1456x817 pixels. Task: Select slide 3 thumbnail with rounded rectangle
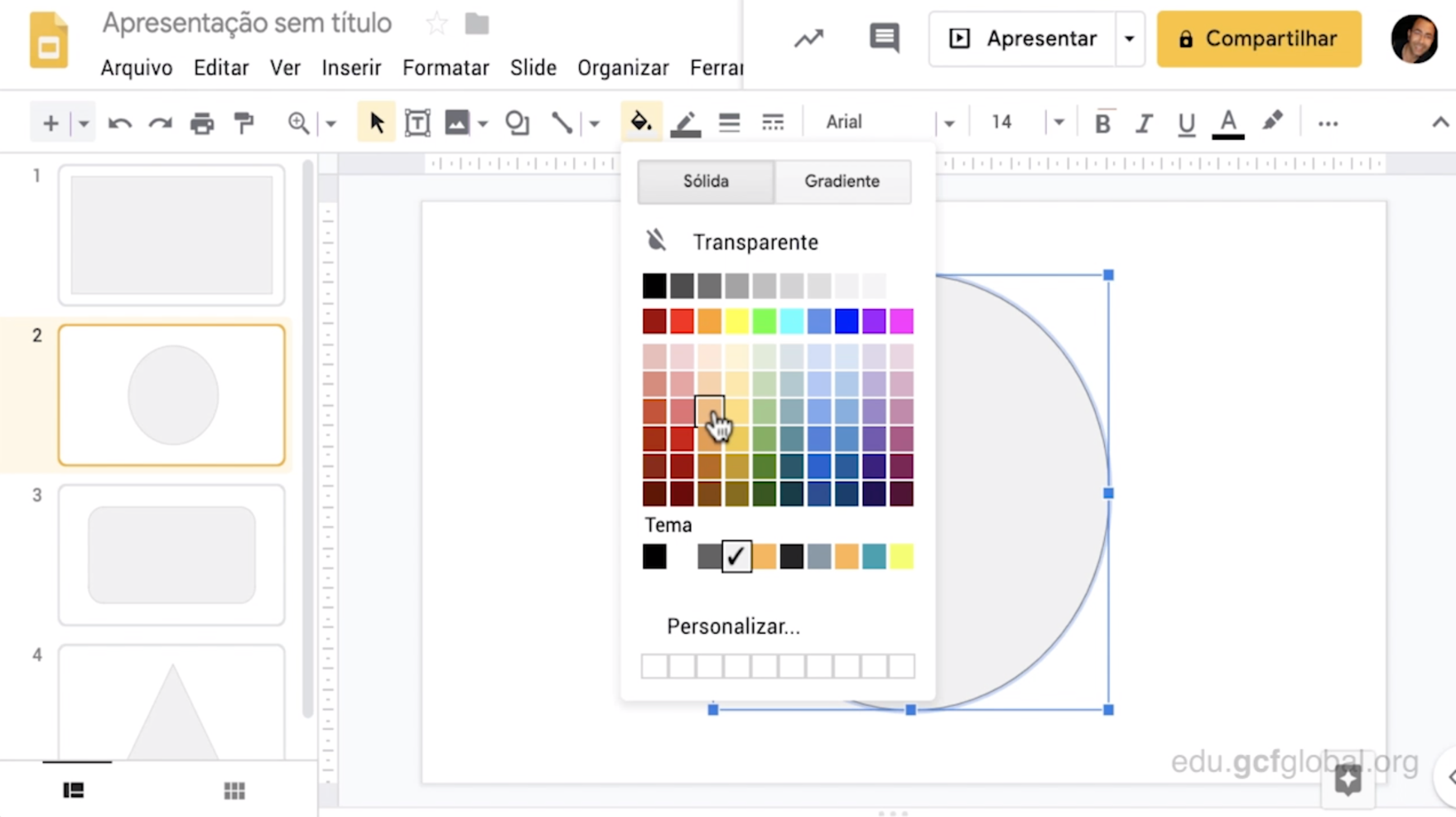[171, 554]
